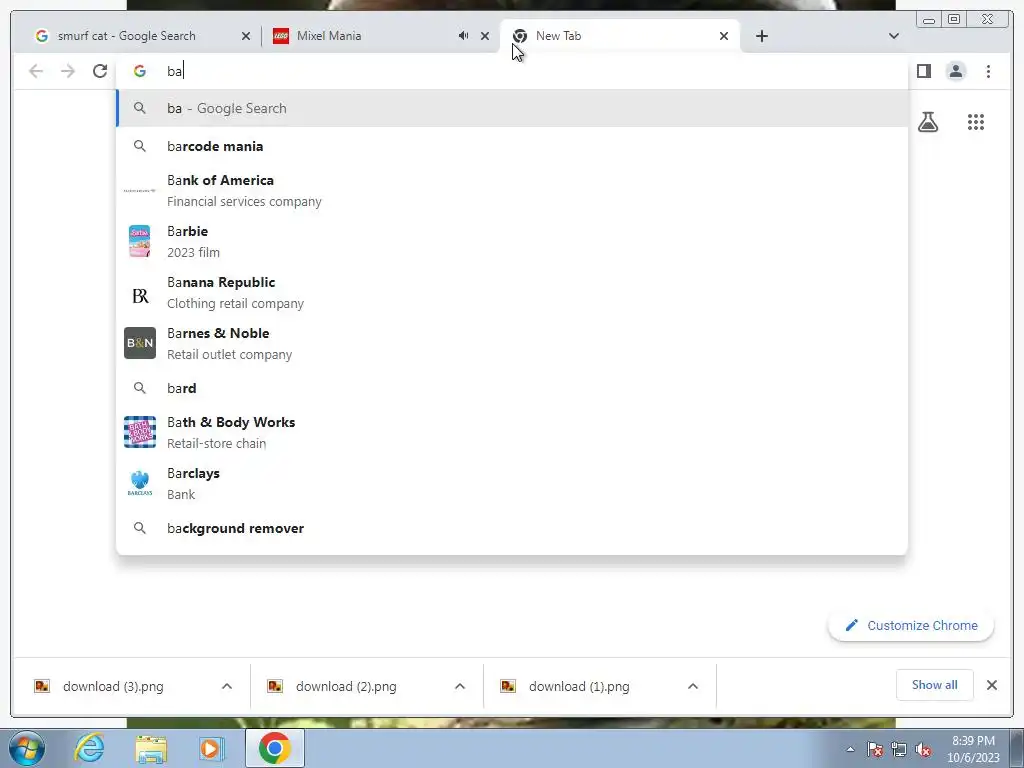Viewport: 1024px width, 768px height.
Task: Open the Google apps grid icon
Action: (976, 122)
